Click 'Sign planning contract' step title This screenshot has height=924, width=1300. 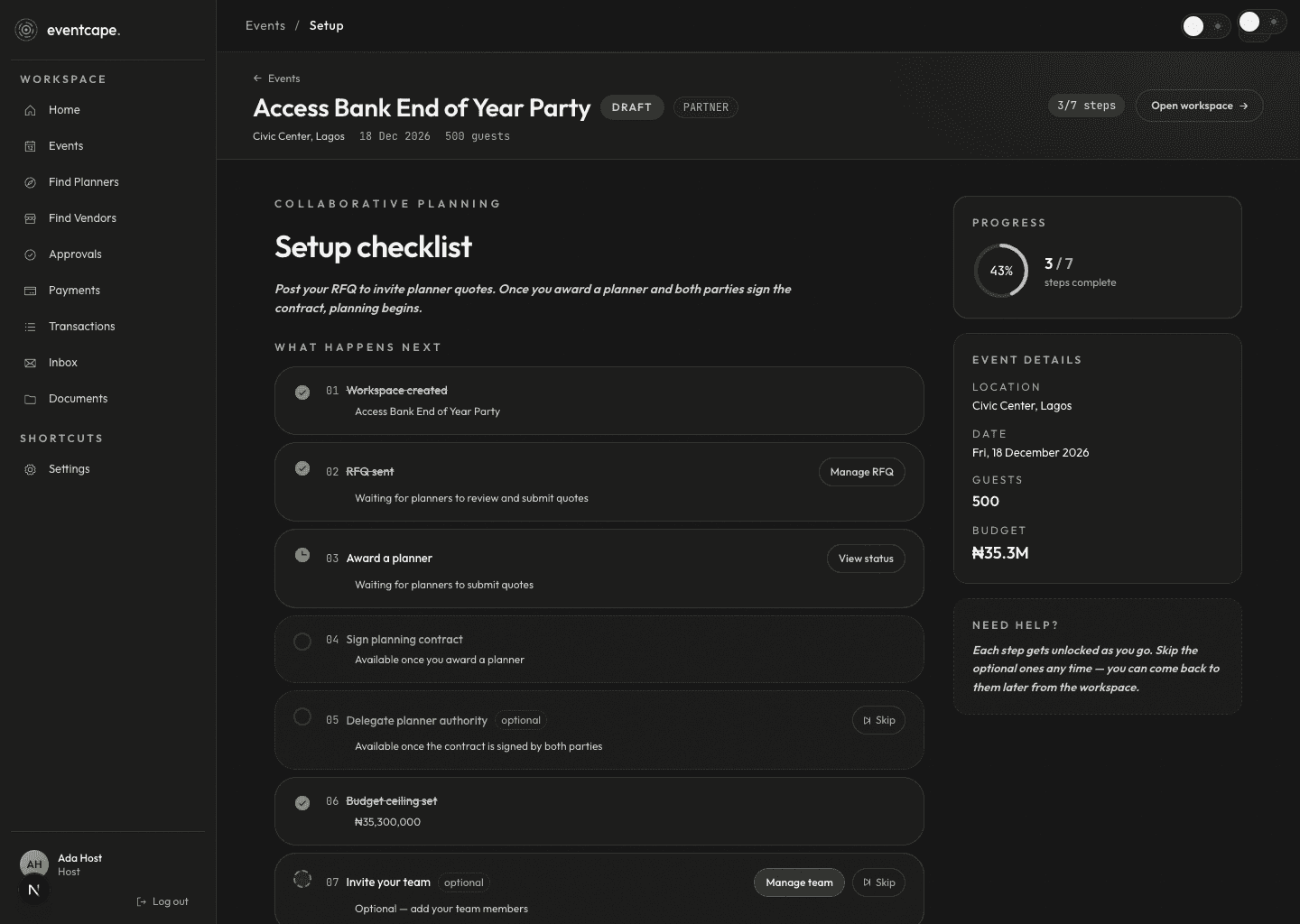(404, 640)
